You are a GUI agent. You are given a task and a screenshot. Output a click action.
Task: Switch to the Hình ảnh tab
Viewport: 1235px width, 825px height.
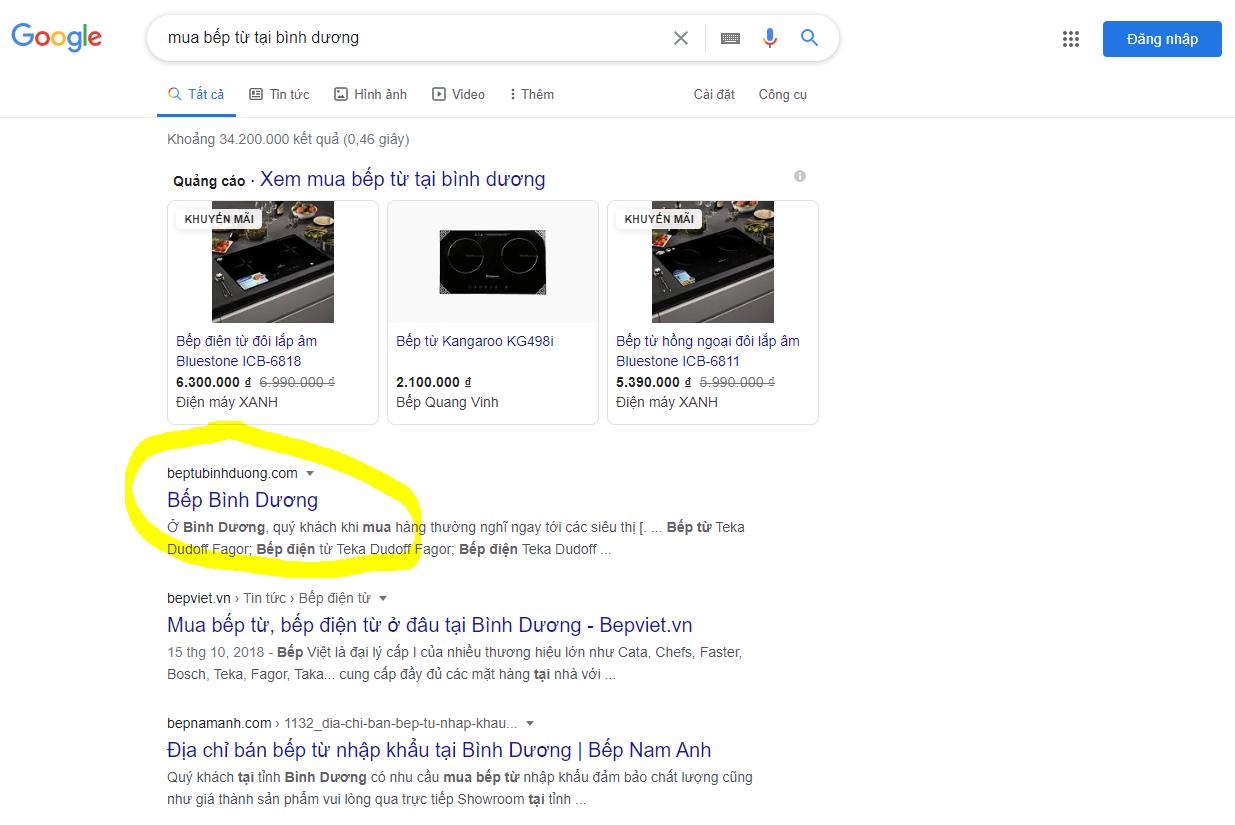click(x=370, y=94)
